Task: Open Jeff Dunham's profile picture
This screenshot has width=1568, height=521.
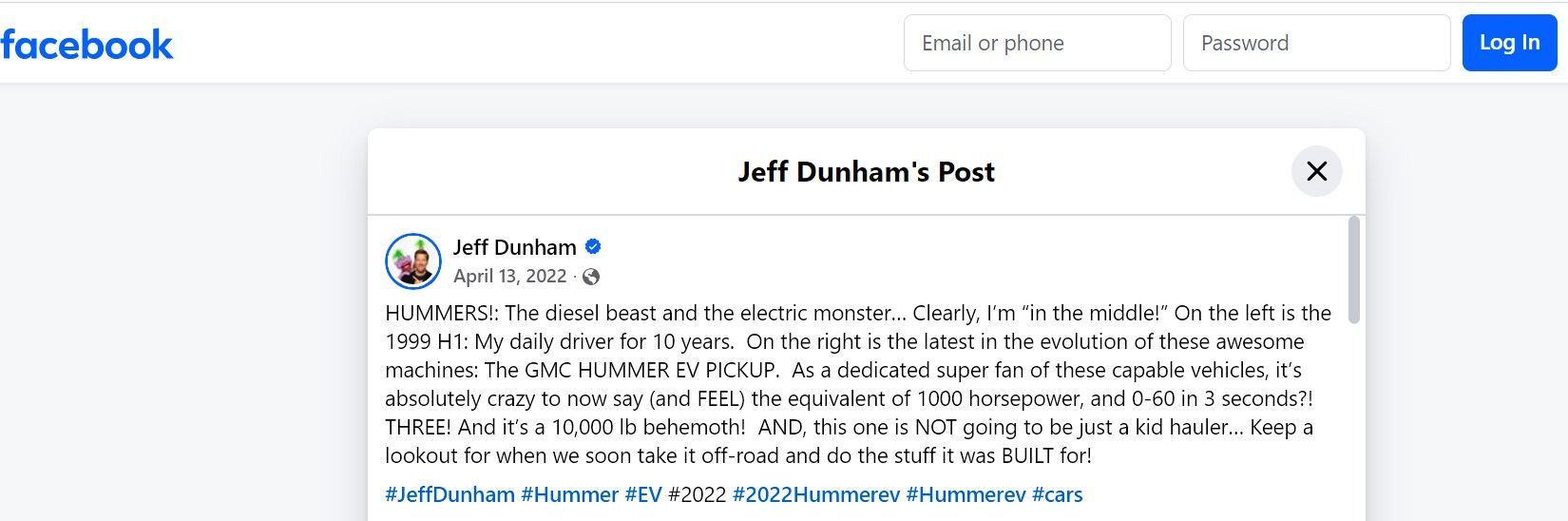Action: pos(412,260)
